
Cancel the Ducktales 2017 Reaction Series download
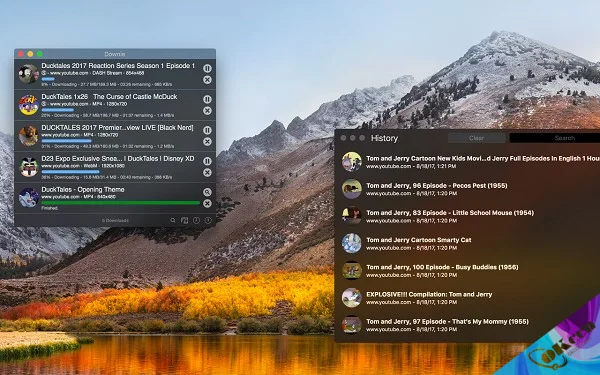[207, 80]
